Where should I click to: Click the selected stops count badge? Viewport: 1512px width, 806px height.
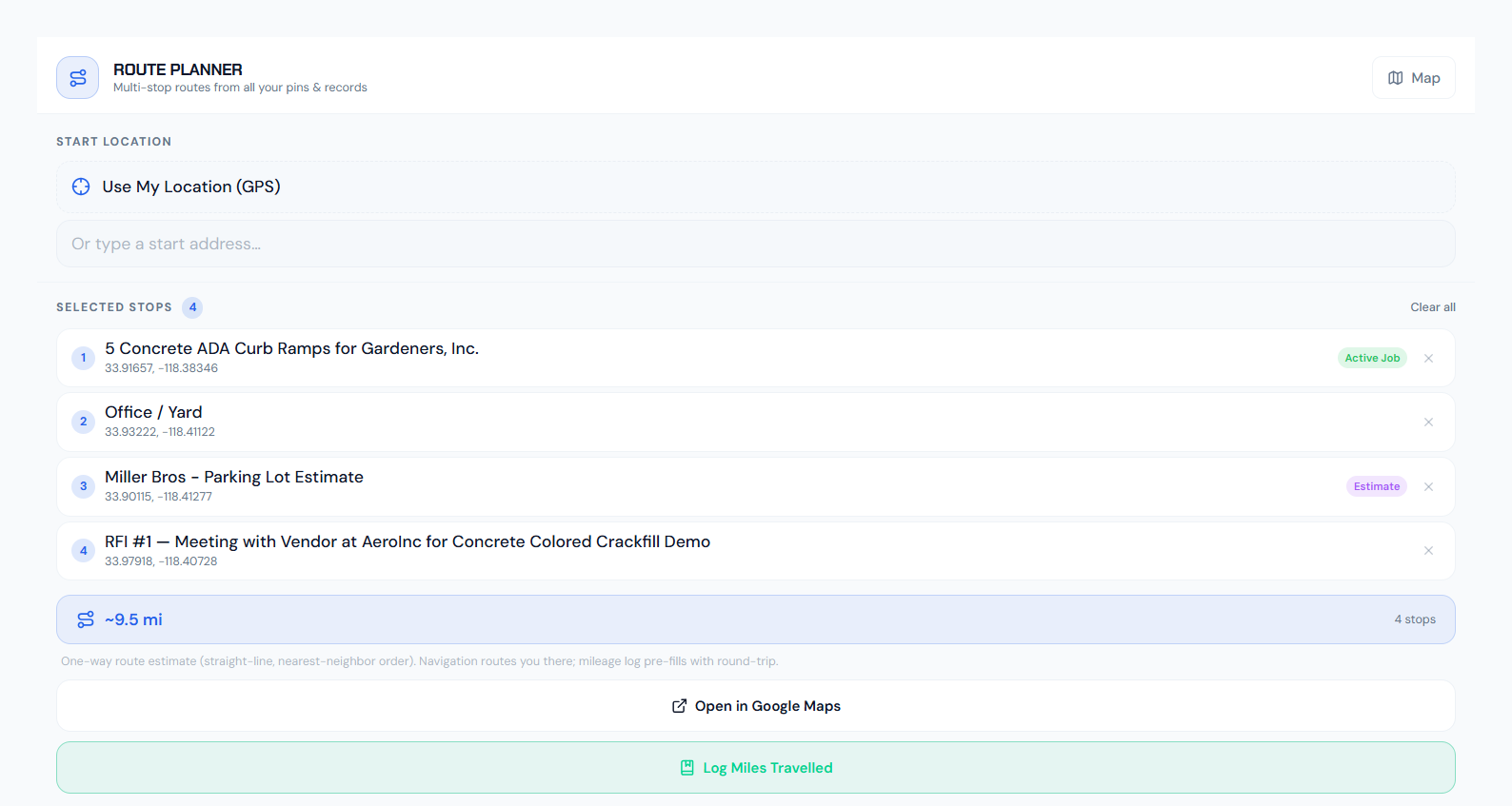(192, 307)
